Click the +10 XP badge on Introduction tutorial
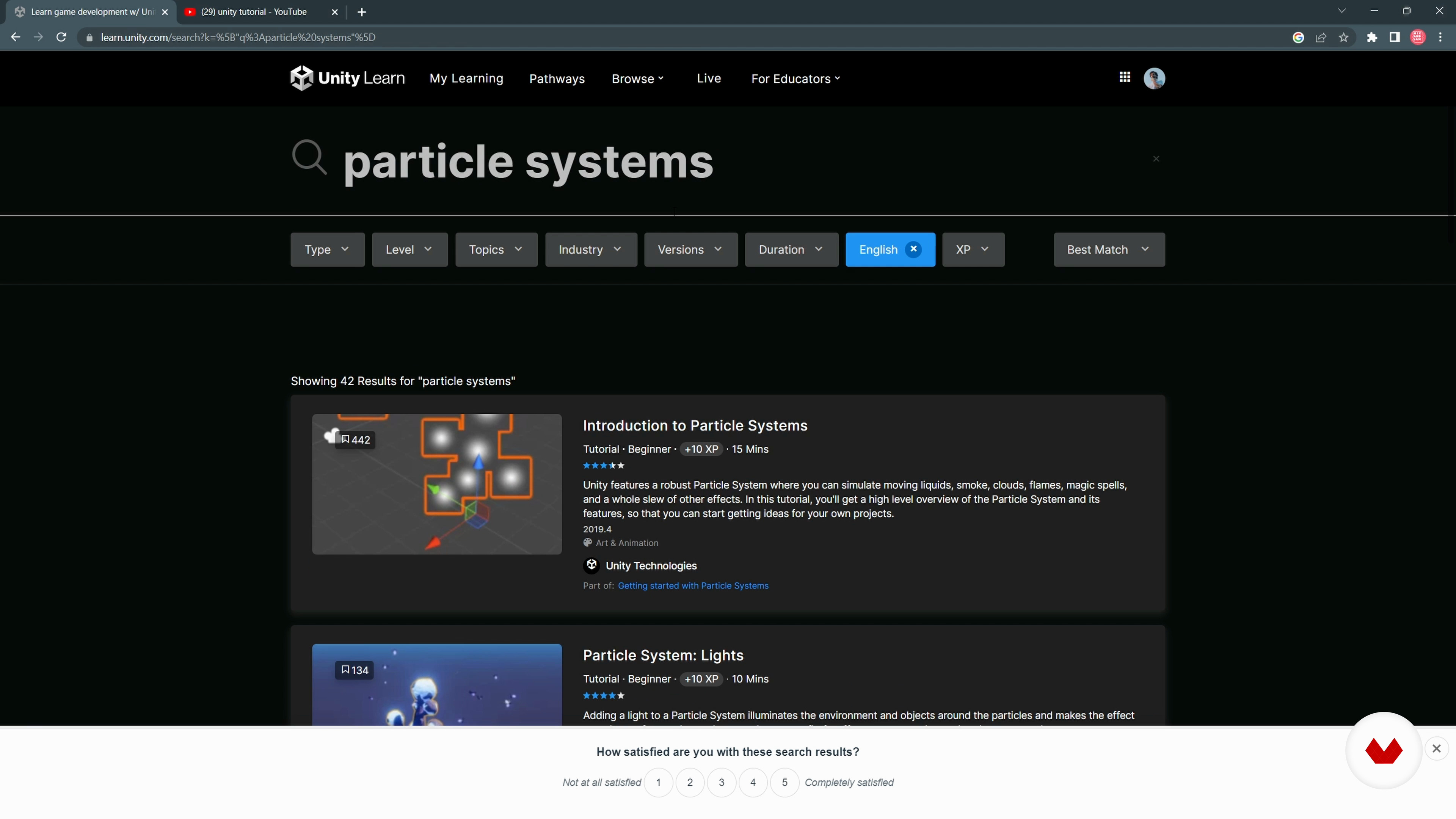 click(x=701, y=449)
